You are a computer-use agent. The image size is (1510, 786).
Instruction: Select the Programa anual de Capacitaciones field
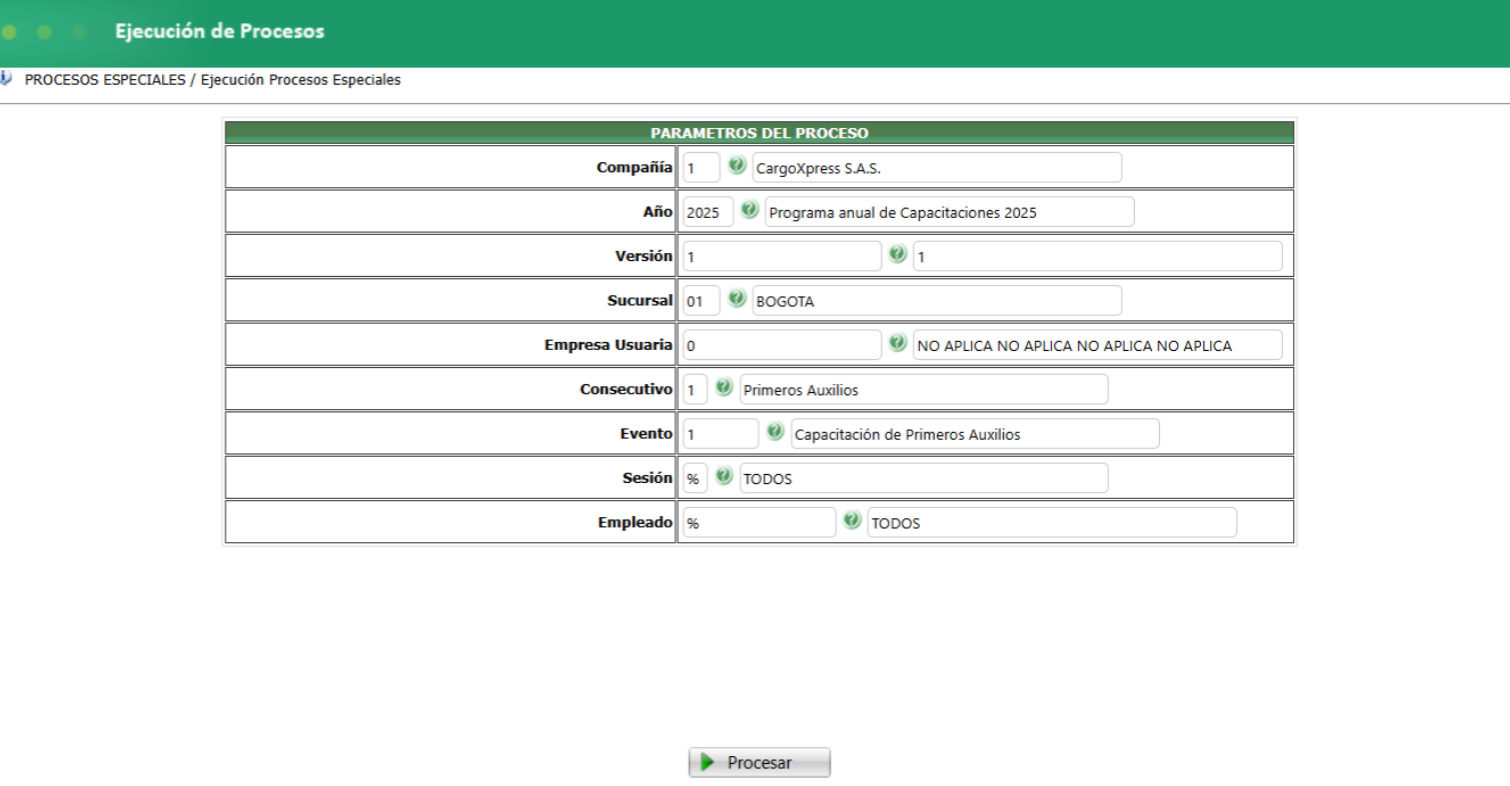coord(950,212)
